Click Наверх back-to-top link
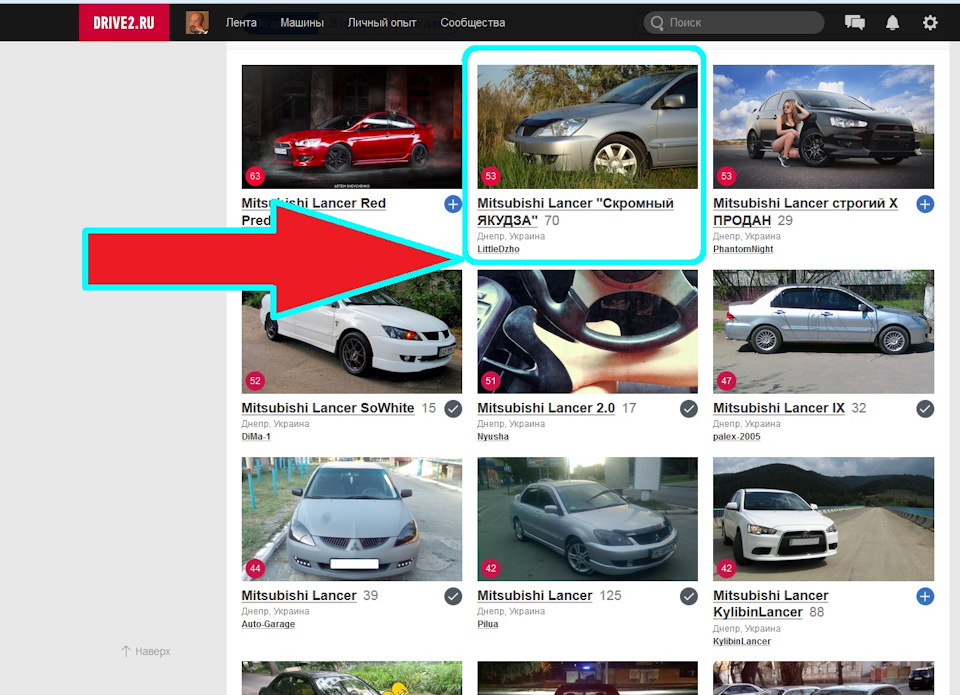Screen dimensions: 960x695 (146, 651)
